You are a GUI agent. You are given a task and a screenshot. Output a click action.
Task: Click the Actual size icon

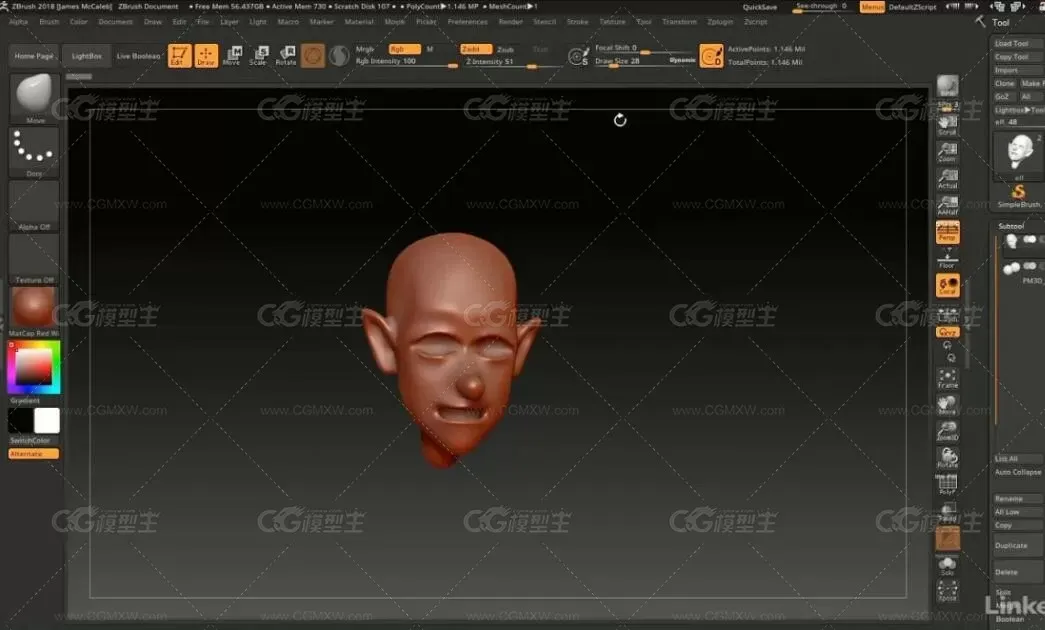(x=947, y=178)
